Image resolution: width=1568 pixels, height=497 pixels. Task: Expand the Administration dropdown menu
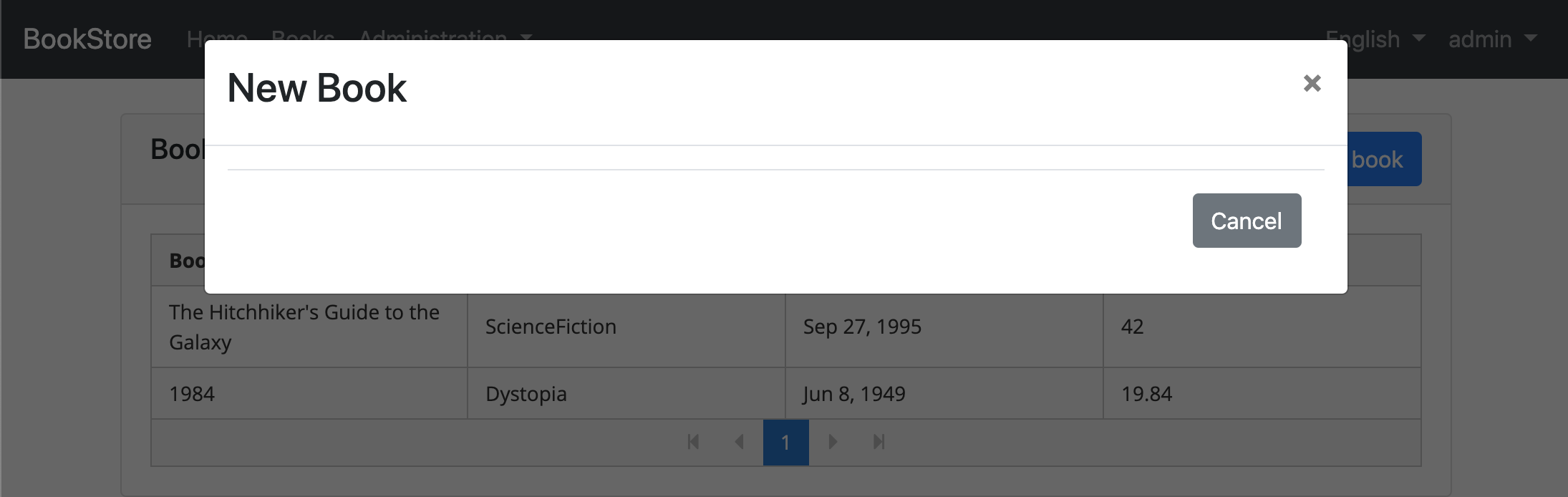click(433, 39)
